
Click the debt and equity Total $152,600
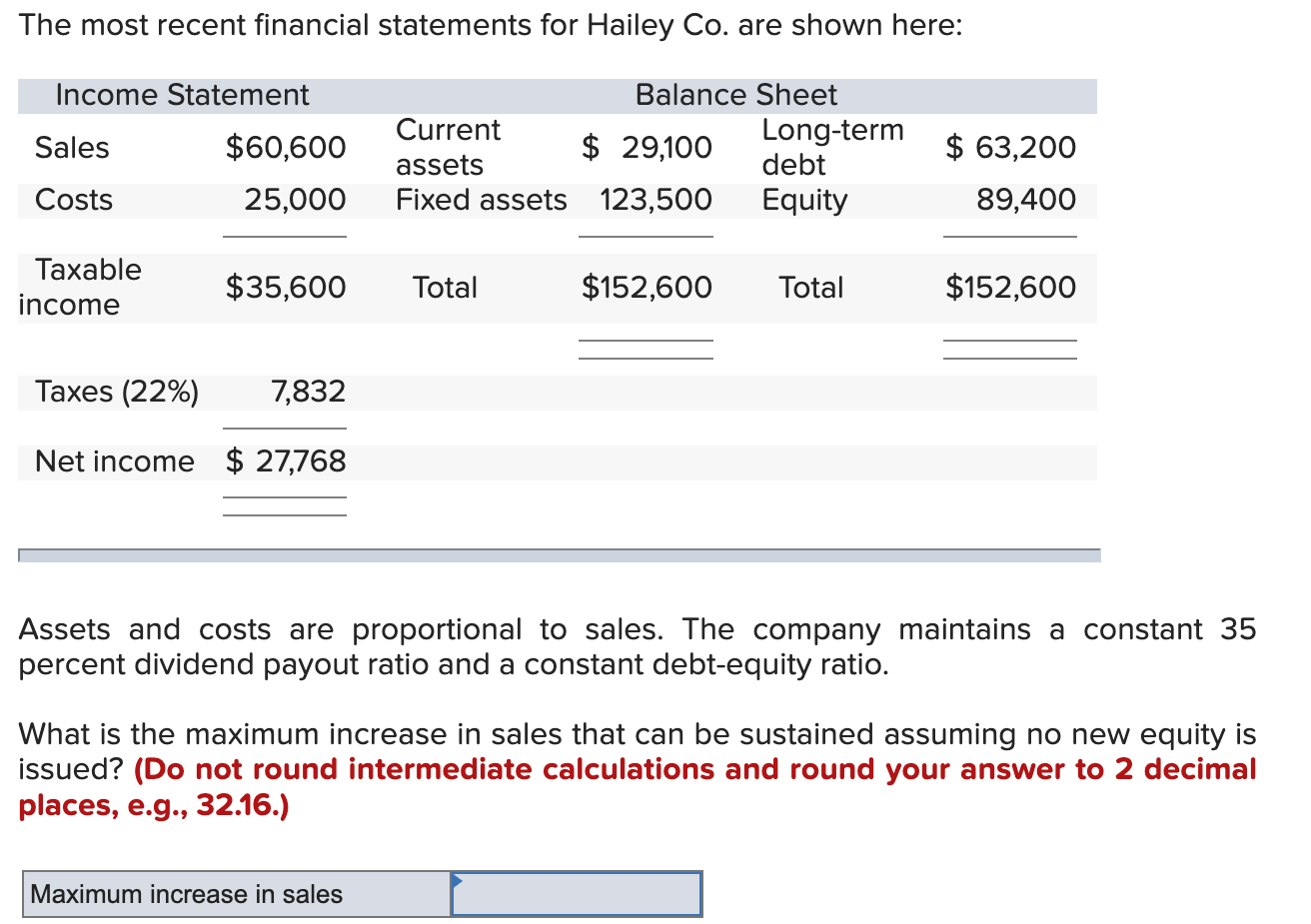click(x=1011, y=288)
